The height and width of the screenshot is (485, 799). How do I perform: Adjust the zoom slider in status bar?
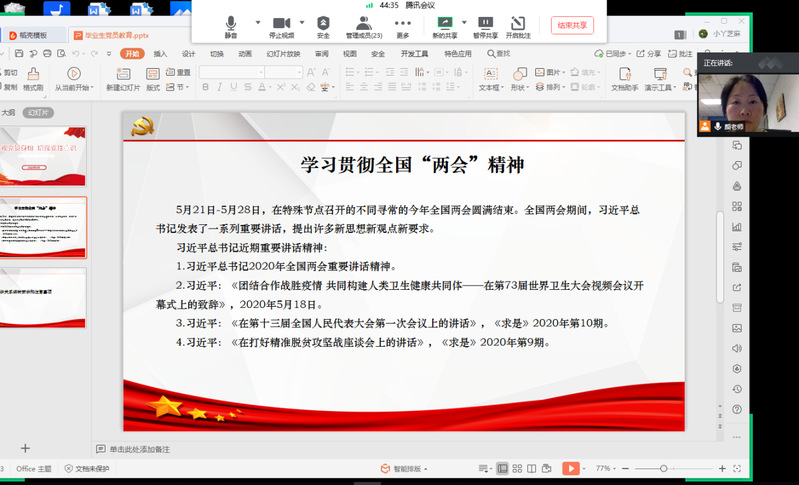coord(664,468)
